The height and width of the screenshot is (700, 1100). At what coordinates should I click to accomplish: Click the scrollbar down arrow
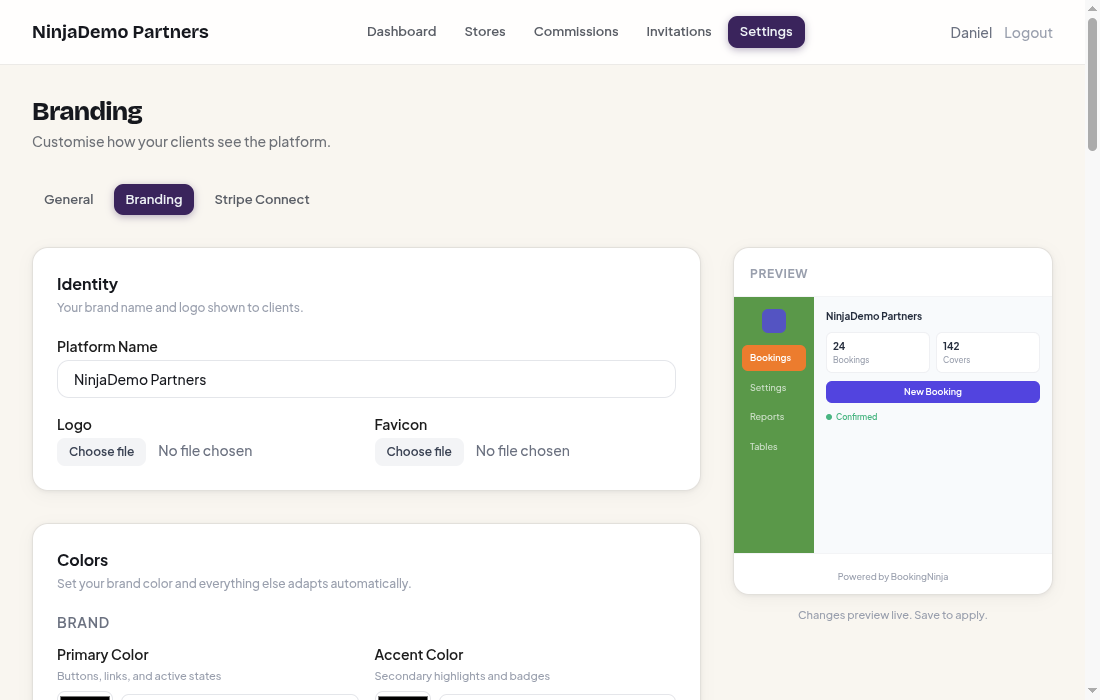(x=1092, y=691)
